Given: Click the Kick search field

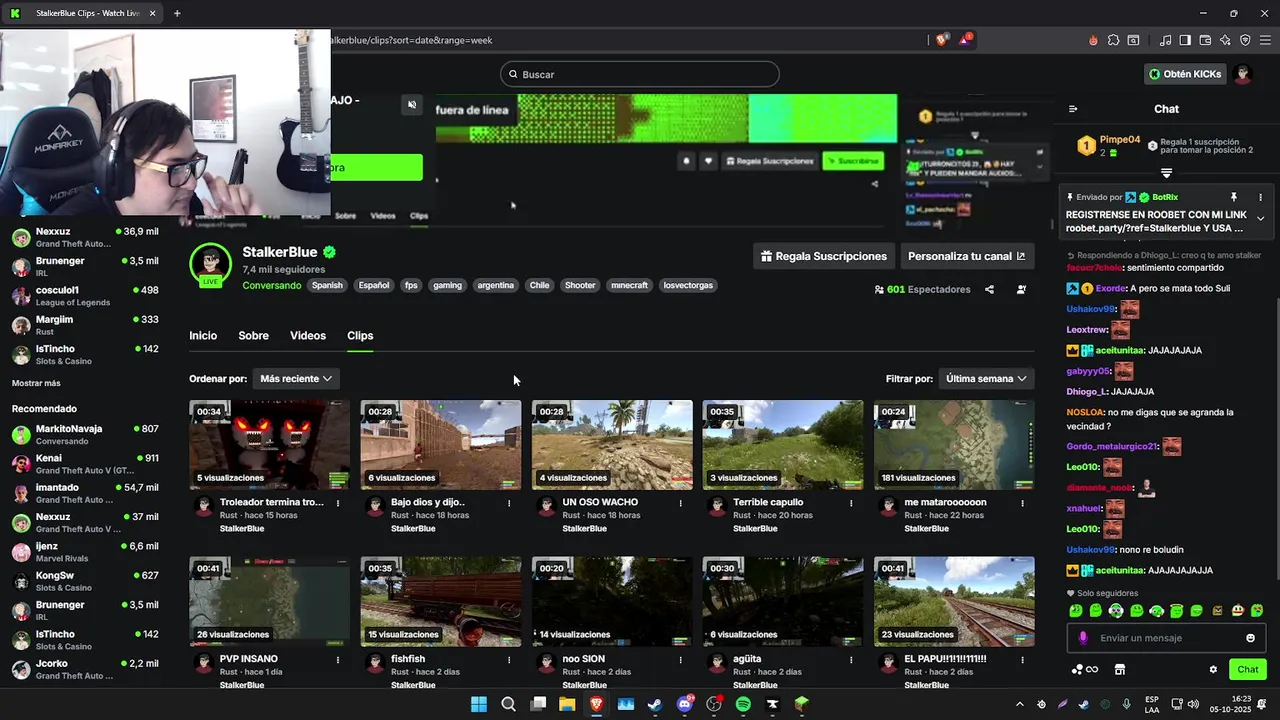Looking at the screenshot, I should point(640,74).
